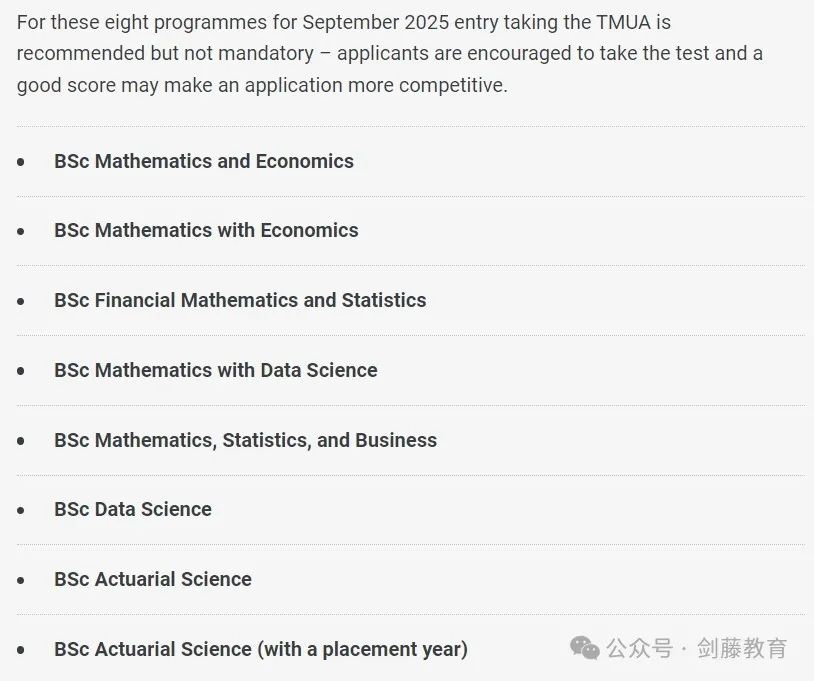Click the bullet before BSc Mathematics and Economics

coord(21,162)
